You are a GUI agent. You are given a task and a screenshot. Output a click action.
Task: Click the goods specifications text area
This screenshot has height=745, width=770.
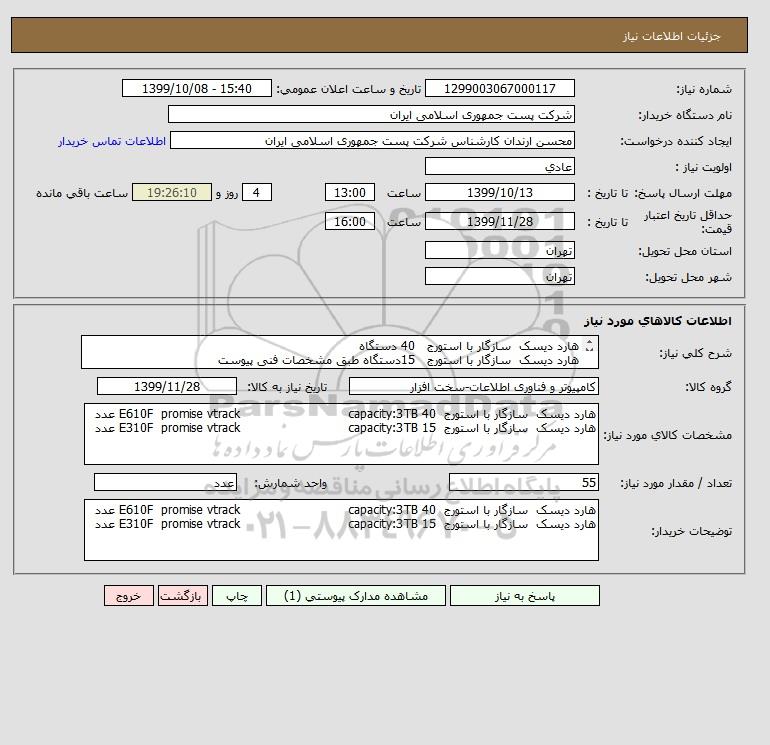tap(341, 434)
